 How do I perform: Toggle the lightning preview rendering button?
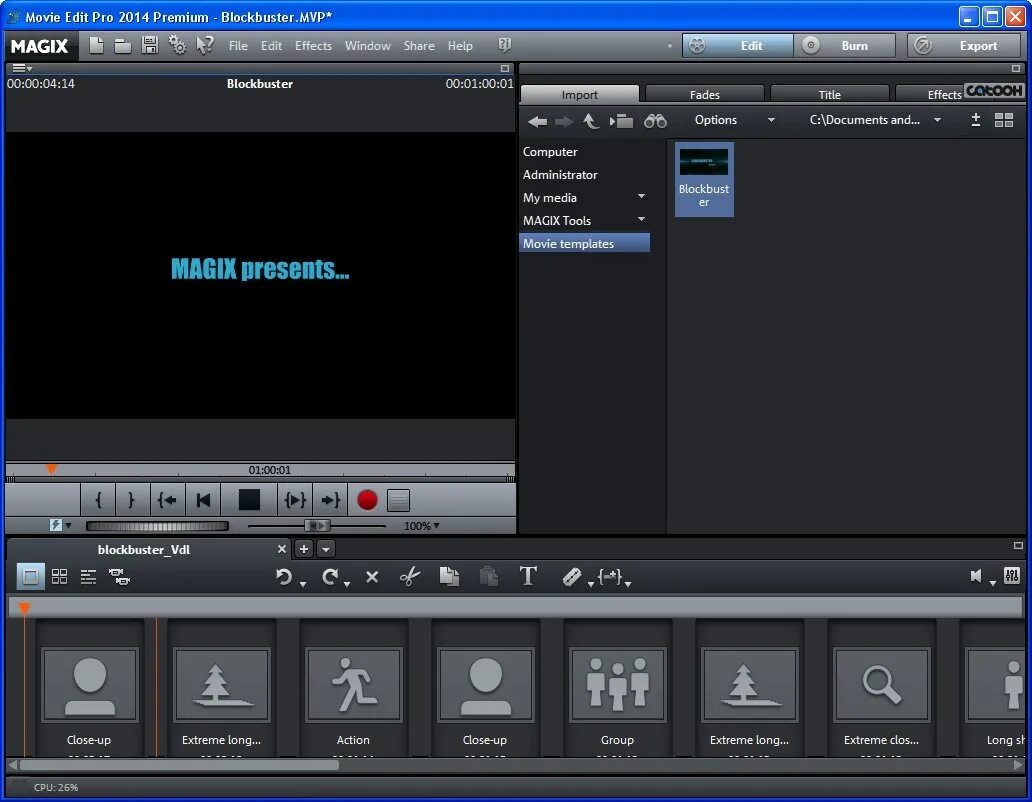(56, 525)
